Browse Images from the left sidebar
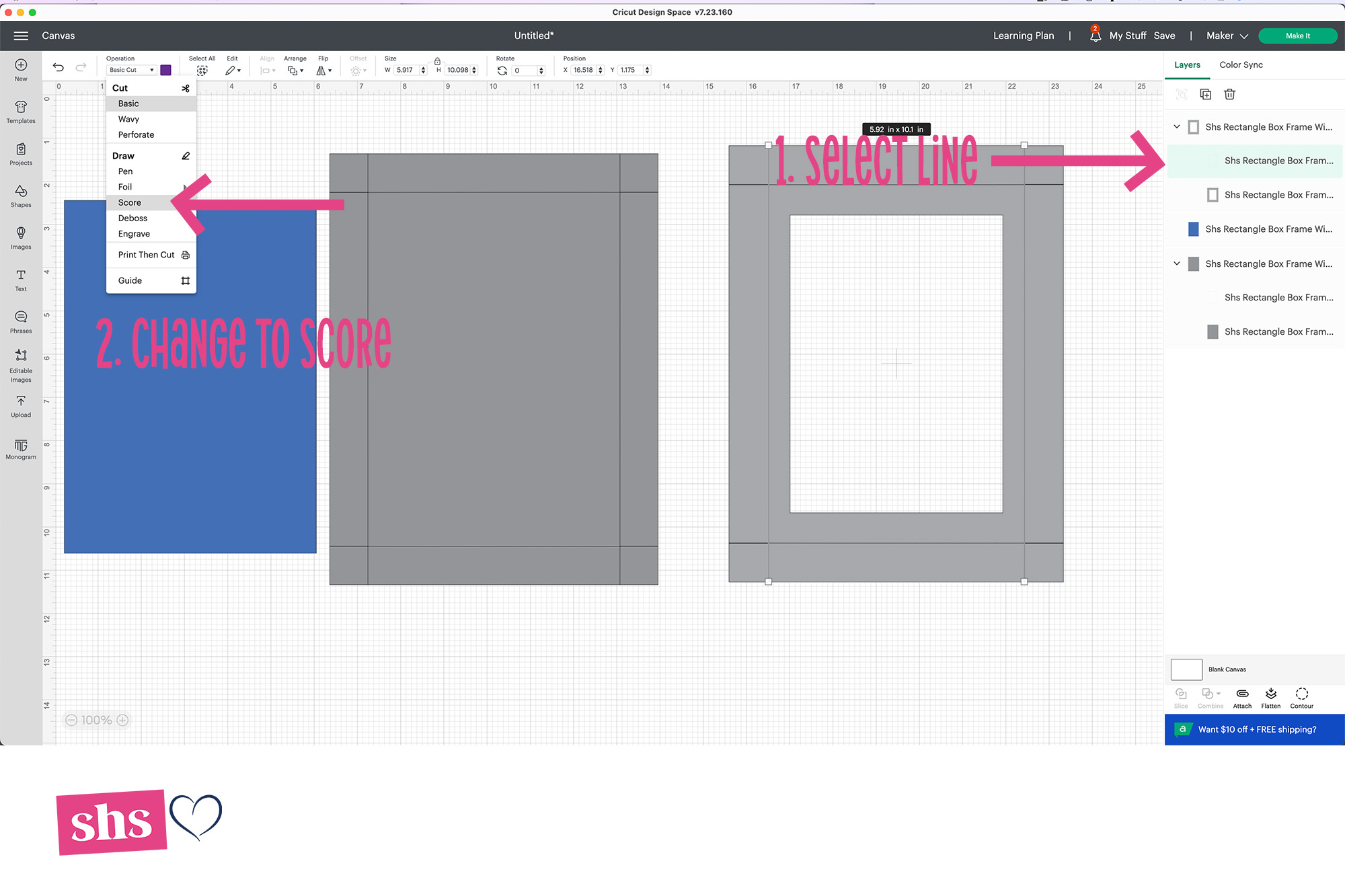The image size is (1345, 896). click(20, 236)
